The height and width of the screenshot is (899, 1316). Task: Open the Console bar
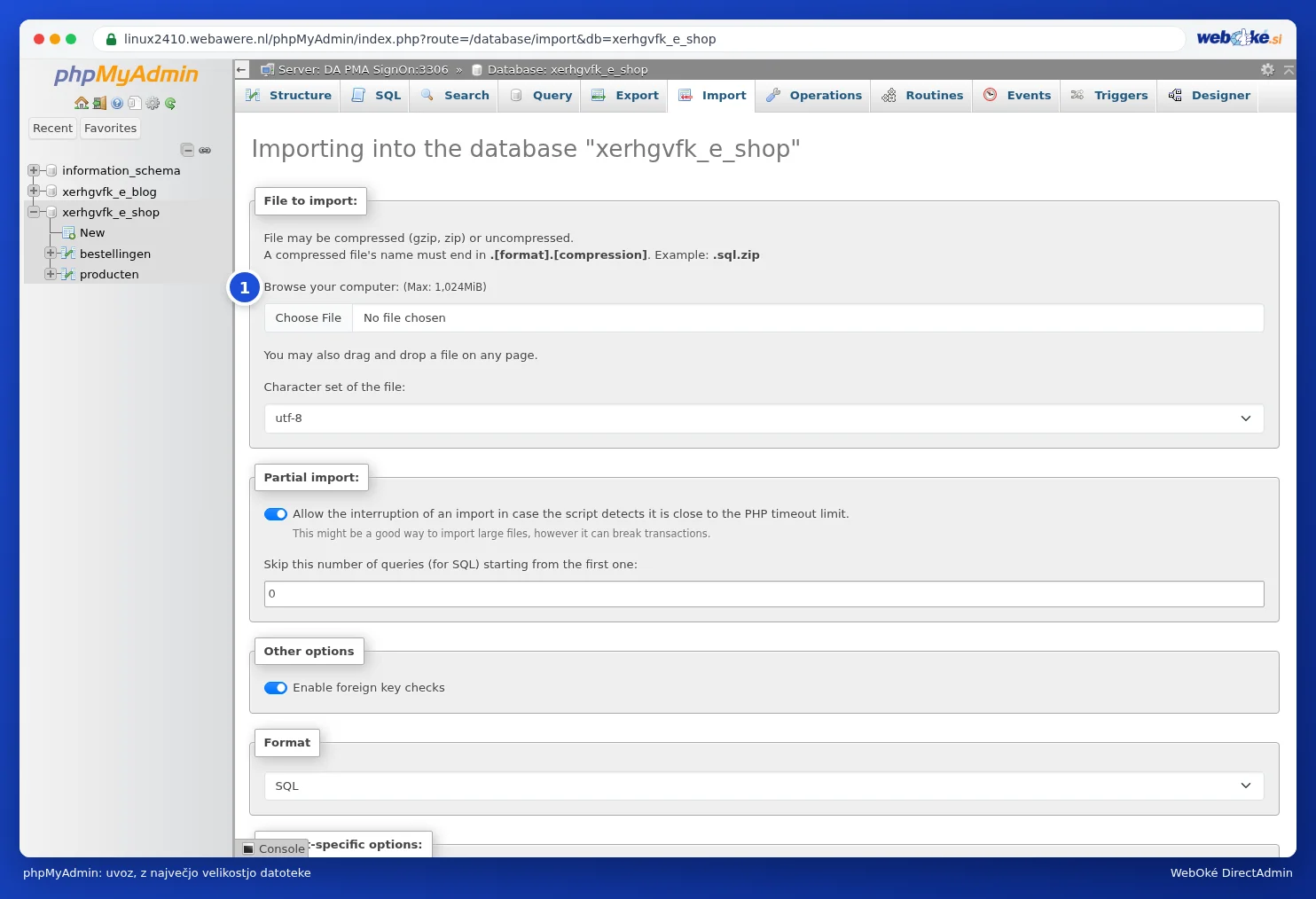tap(274, 848)
